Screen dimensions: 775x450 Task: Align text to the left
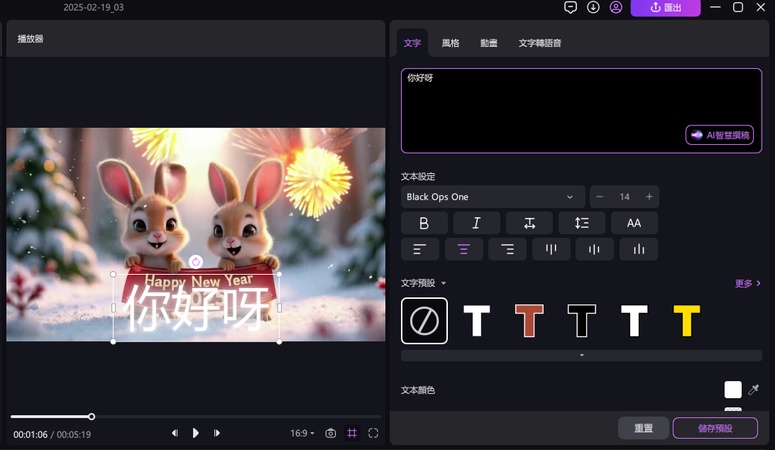[420, 249]
